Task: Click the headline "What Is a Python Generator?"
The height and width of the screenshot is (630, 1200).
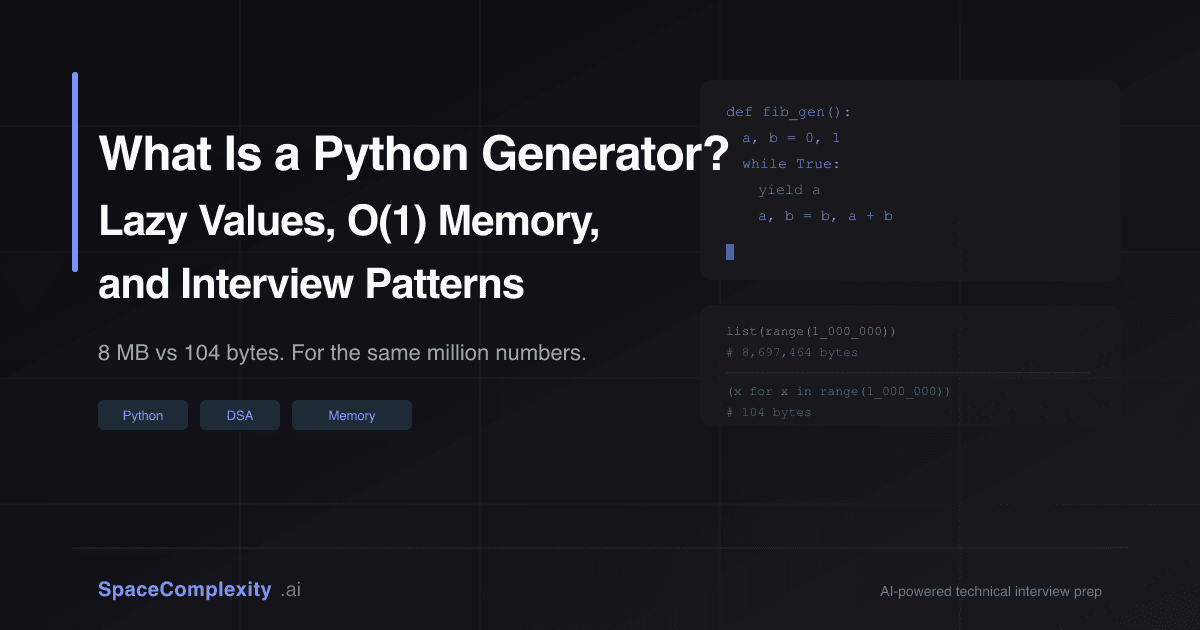Action: click(412, 155)
